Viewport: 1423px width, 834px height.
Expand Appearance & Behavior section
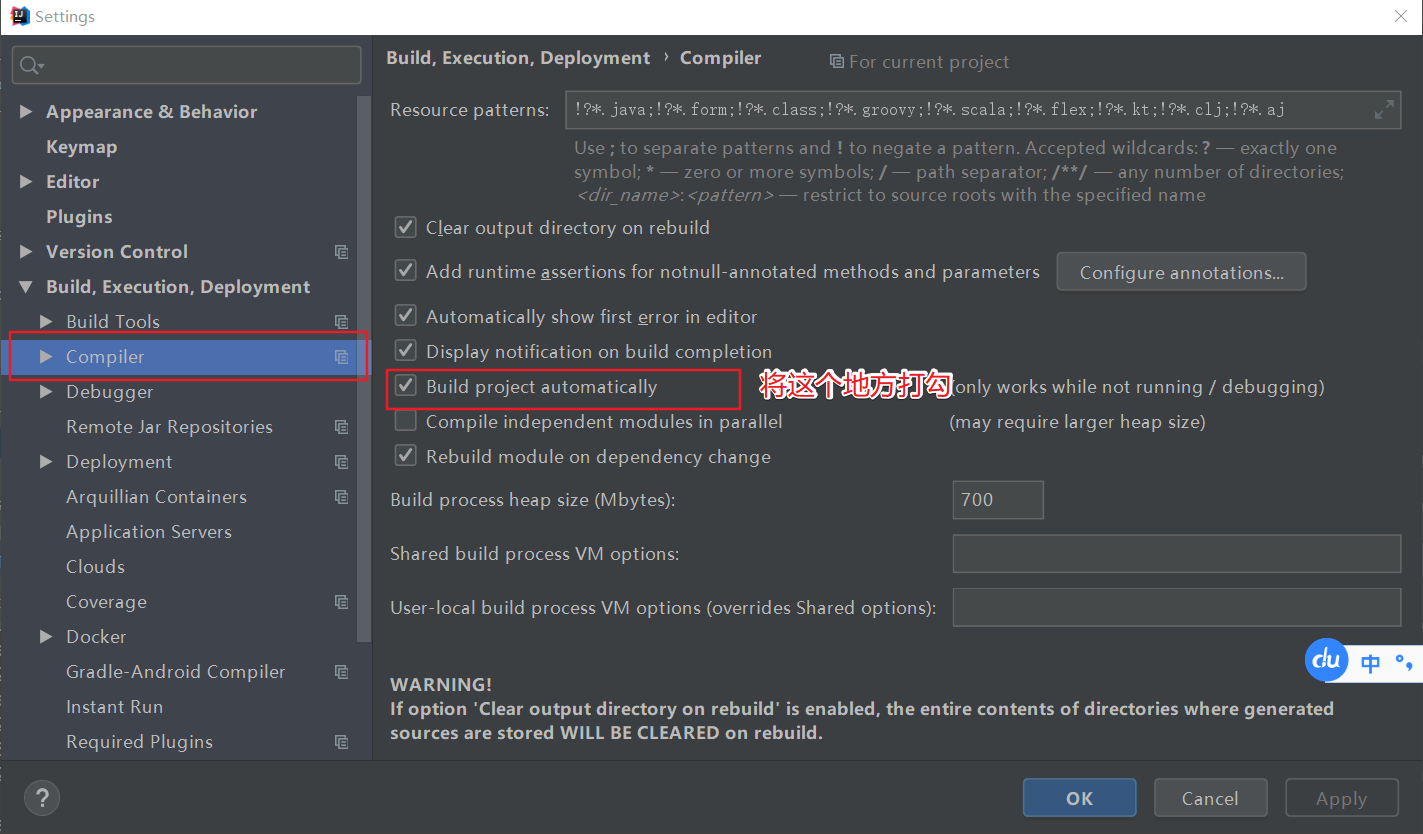(x=26, y=112)
